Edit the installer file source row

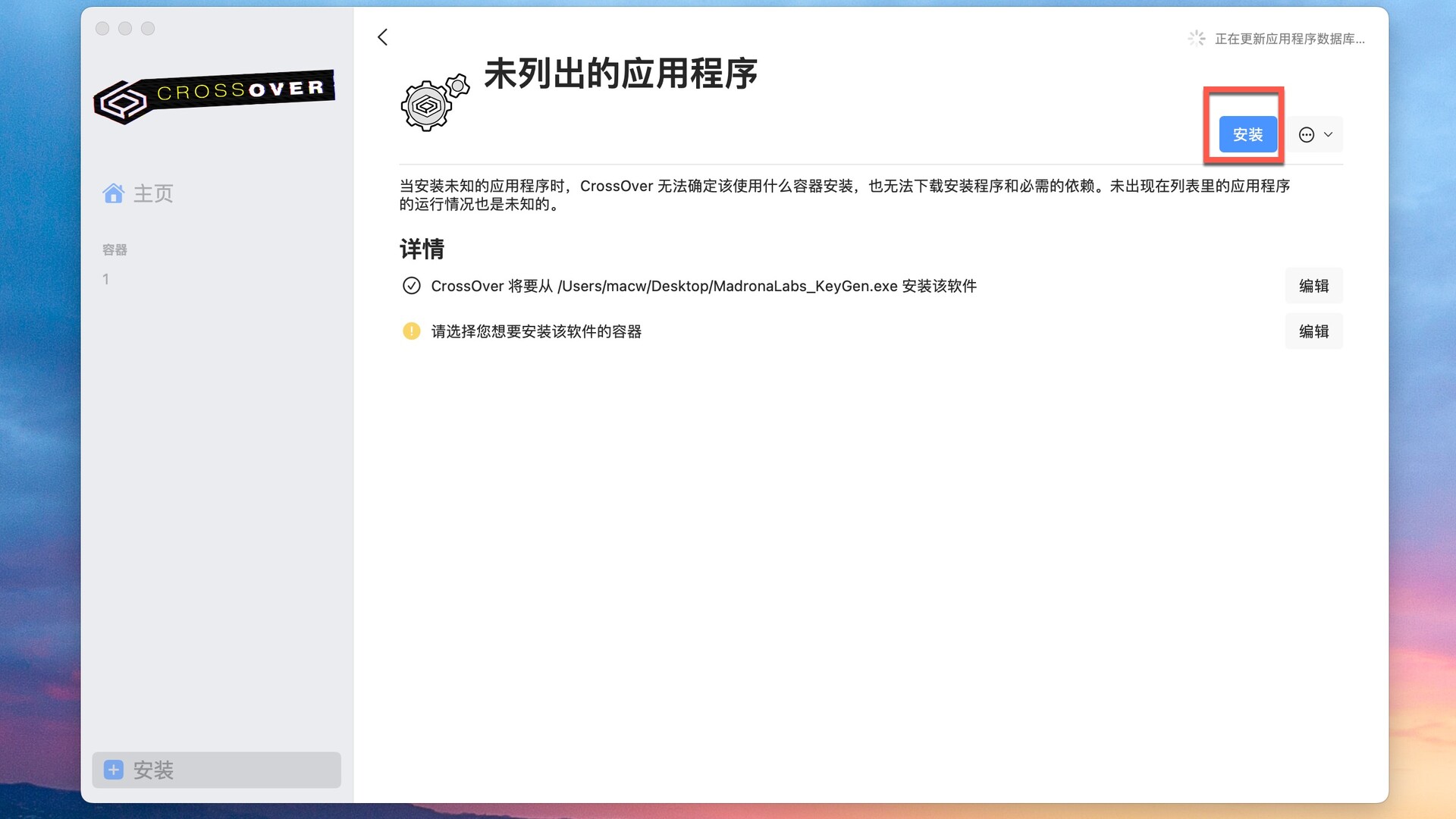click(x=1313, y=286)
